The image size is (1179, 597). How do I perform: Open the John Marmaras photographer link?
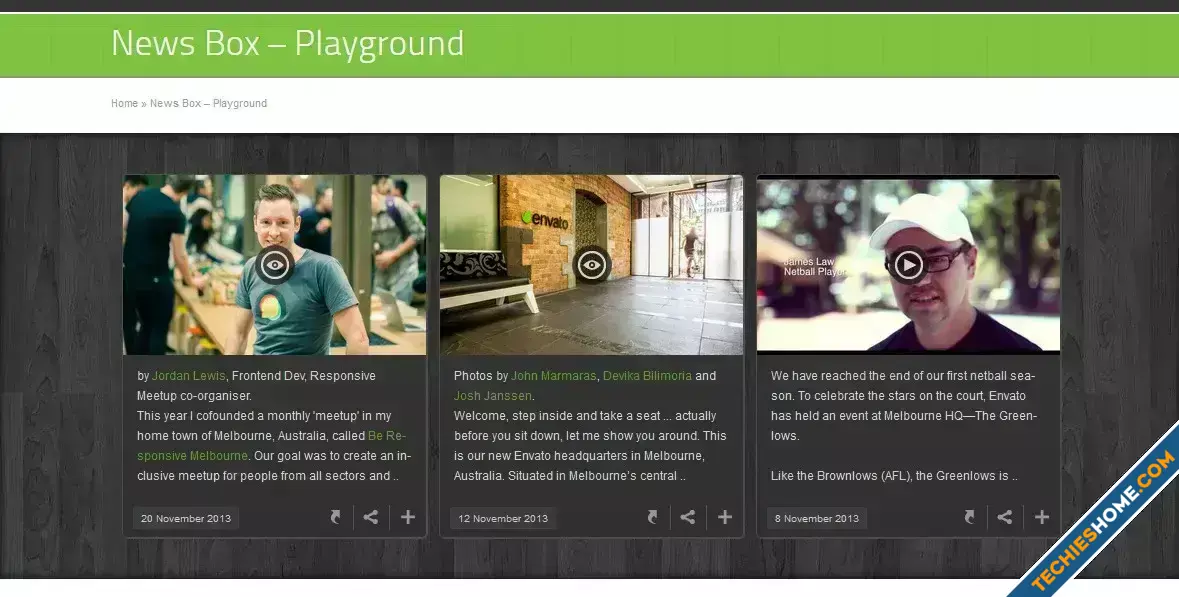coord(553,376)
